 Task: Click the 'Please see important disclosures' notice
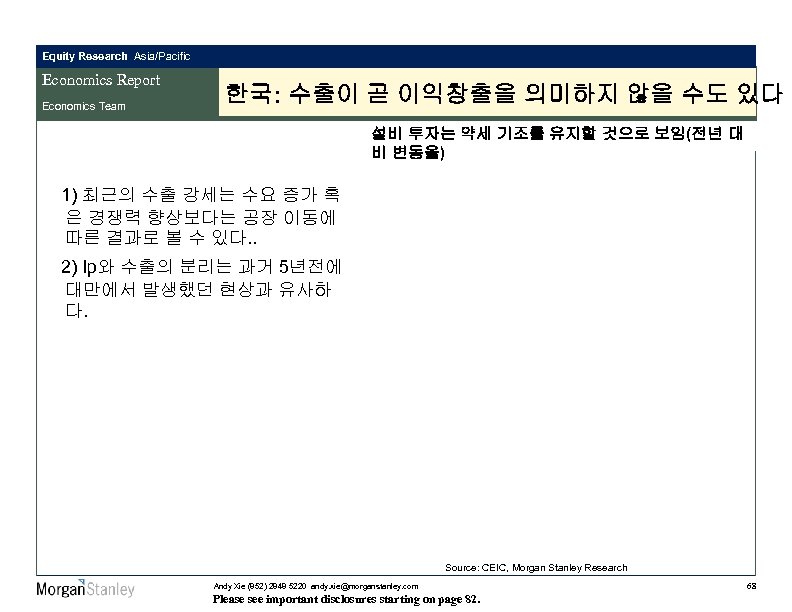(346, 599)
